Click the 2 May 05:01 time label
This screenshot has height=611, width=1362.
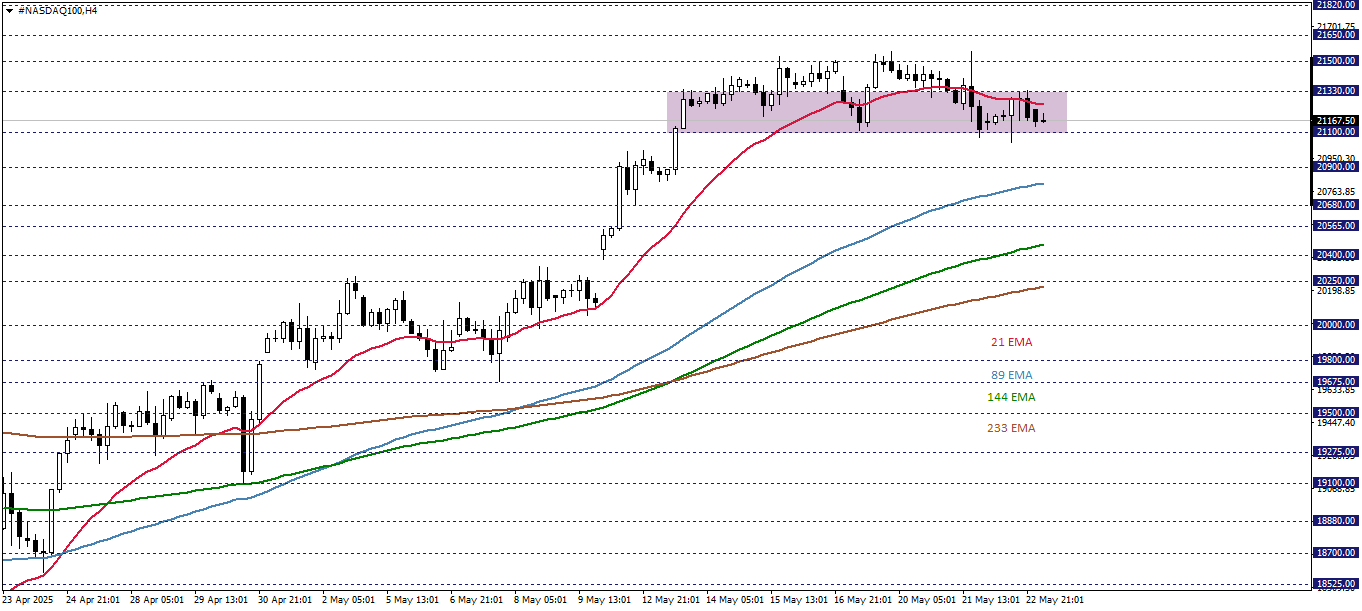coord(348,600)
